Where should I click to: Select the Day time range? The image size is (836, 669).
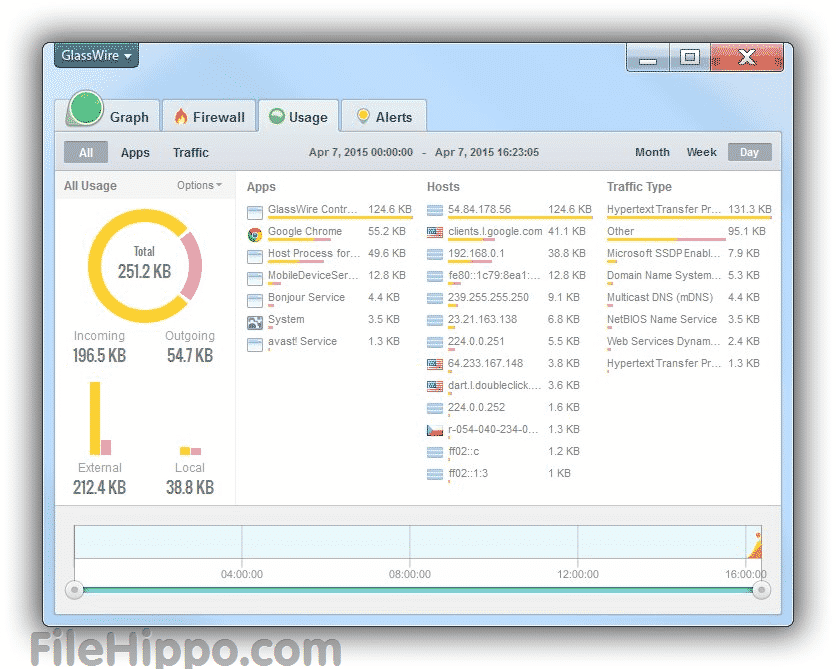(x=749, y=153)
